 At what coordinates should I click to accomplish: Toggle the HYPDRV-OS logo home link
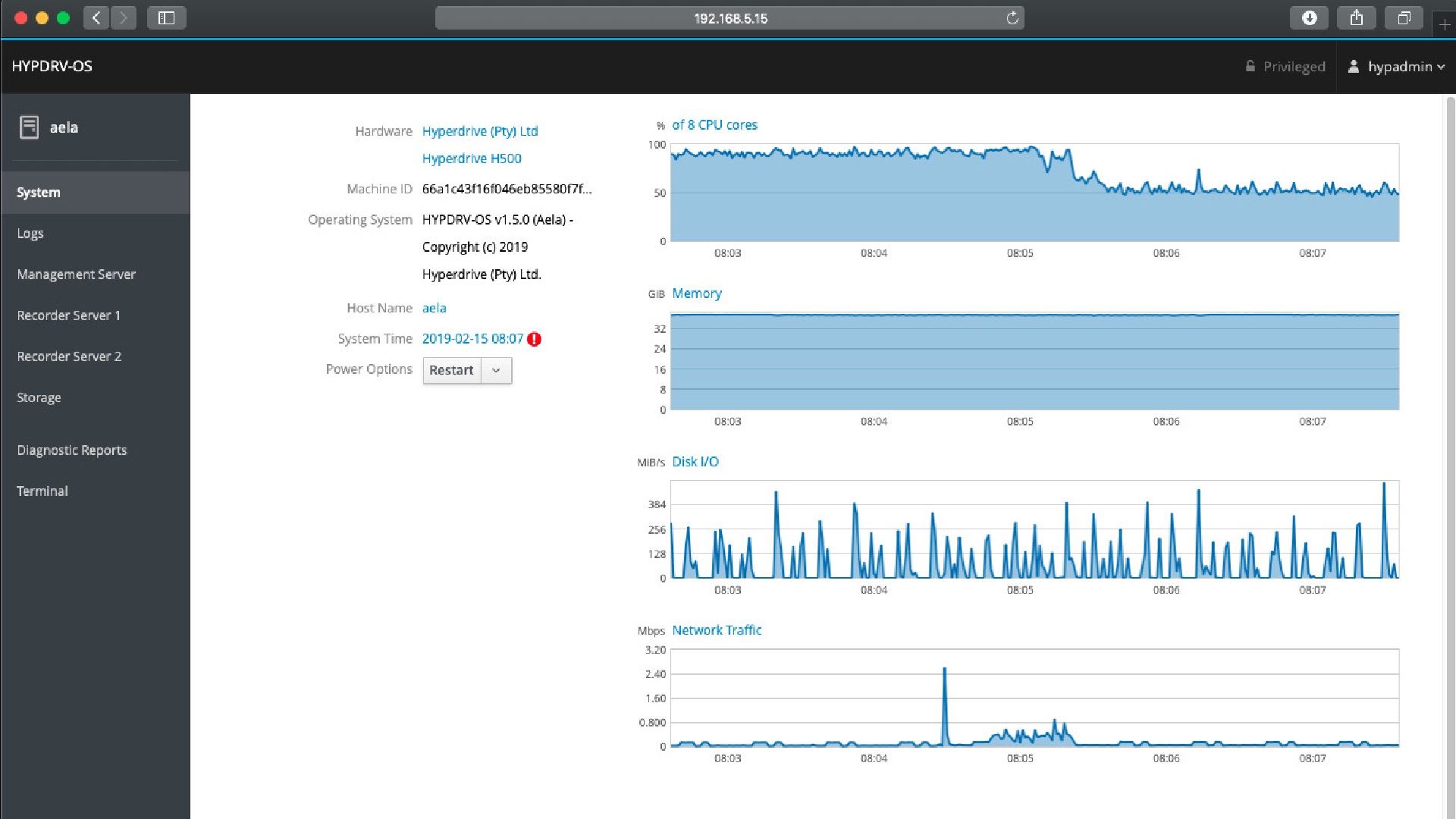(x=51, y=66)
